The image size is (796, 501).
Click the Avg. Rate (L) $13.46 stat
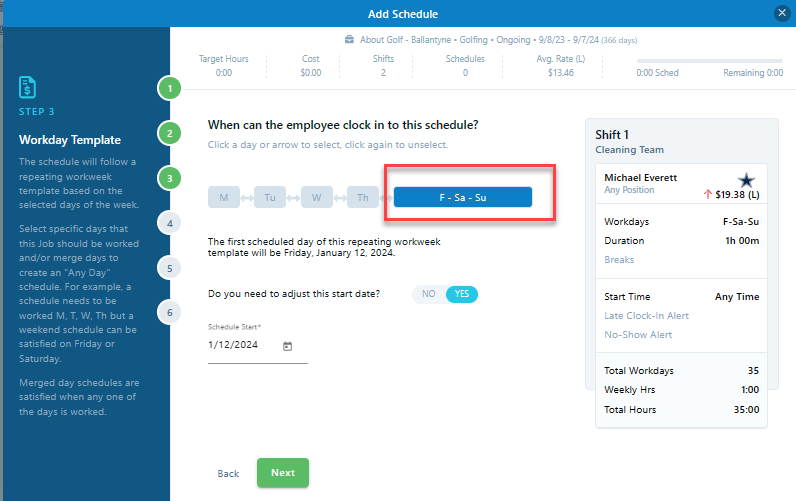click(x=561, y=65)
